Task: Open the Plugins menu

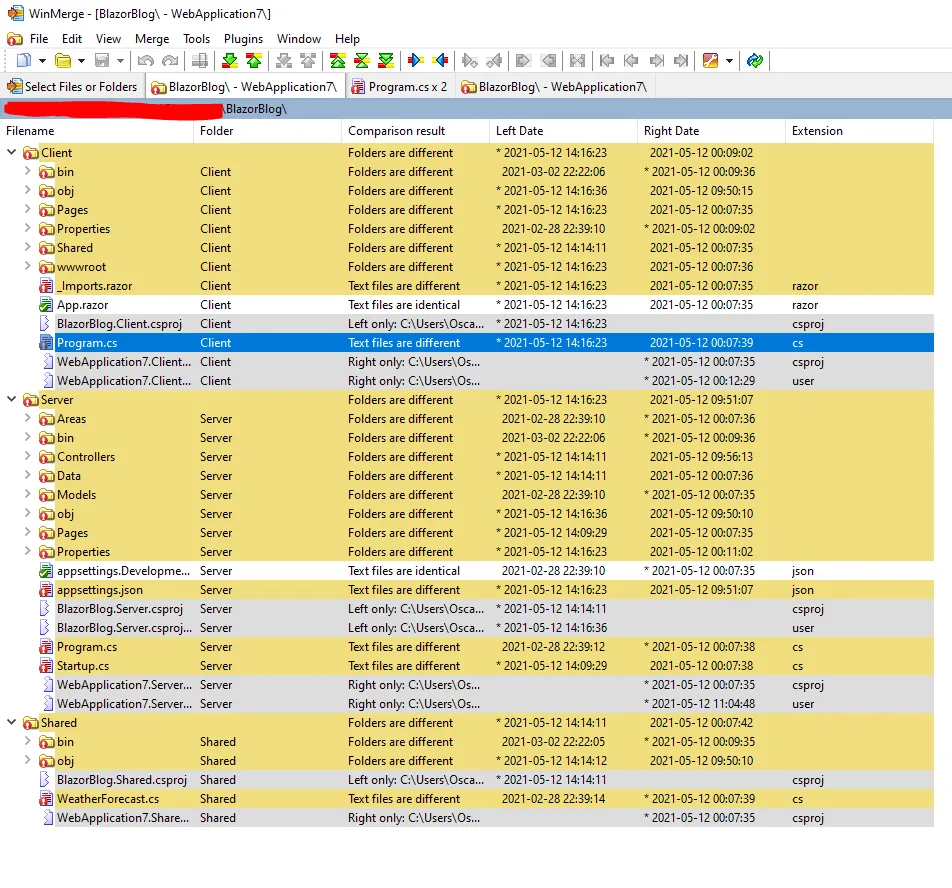Action: pos(243,39)
